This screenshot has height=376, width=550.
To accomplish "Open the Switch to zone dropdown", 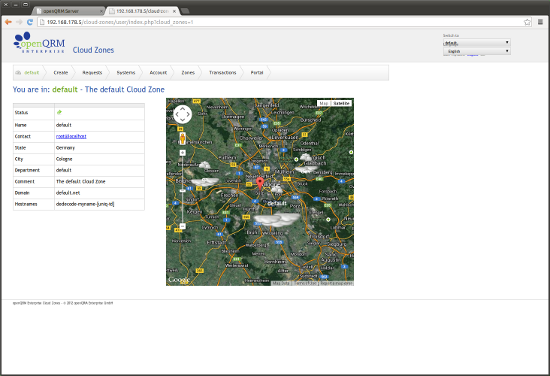I will (x=476, y=42).
